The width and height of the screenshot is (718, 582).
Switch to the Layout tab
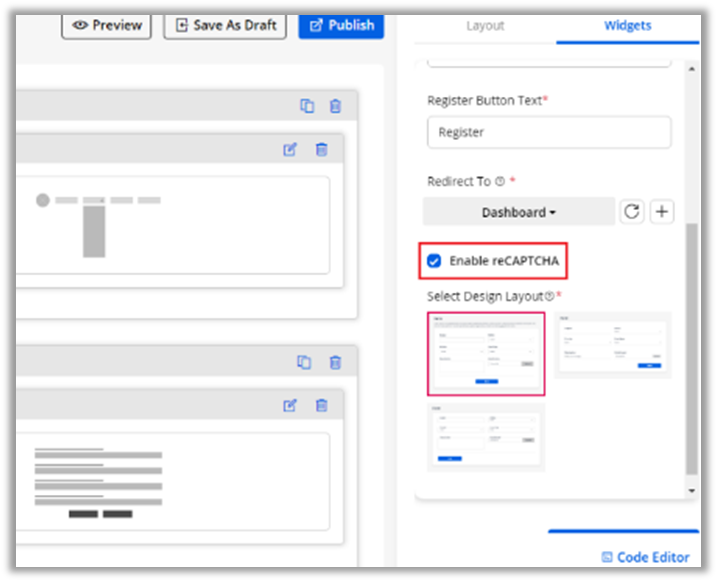click(485, 25)
